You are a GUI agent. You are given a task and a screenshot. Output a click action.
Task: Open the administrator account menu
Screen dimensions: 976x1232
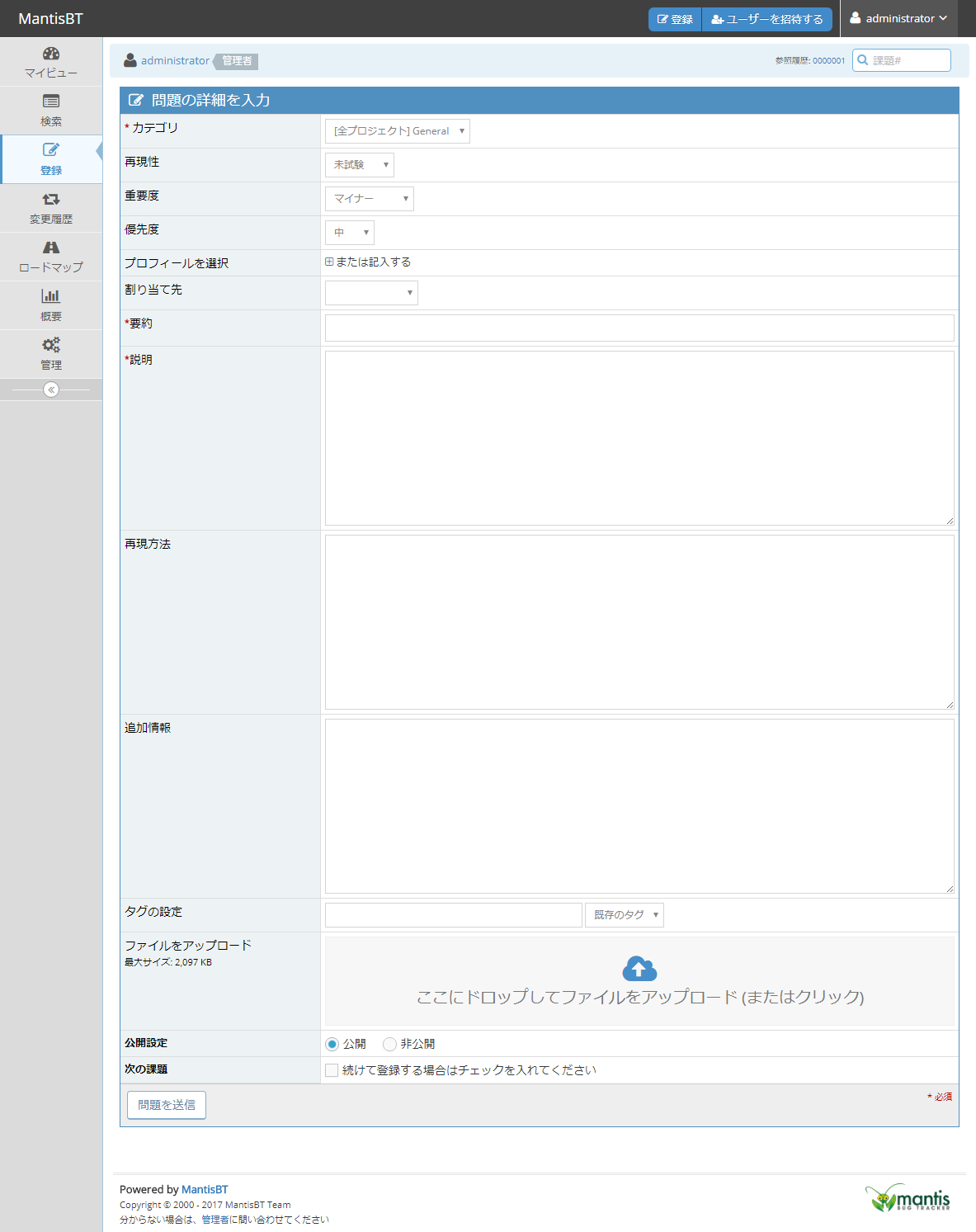(x=899, y=18)
